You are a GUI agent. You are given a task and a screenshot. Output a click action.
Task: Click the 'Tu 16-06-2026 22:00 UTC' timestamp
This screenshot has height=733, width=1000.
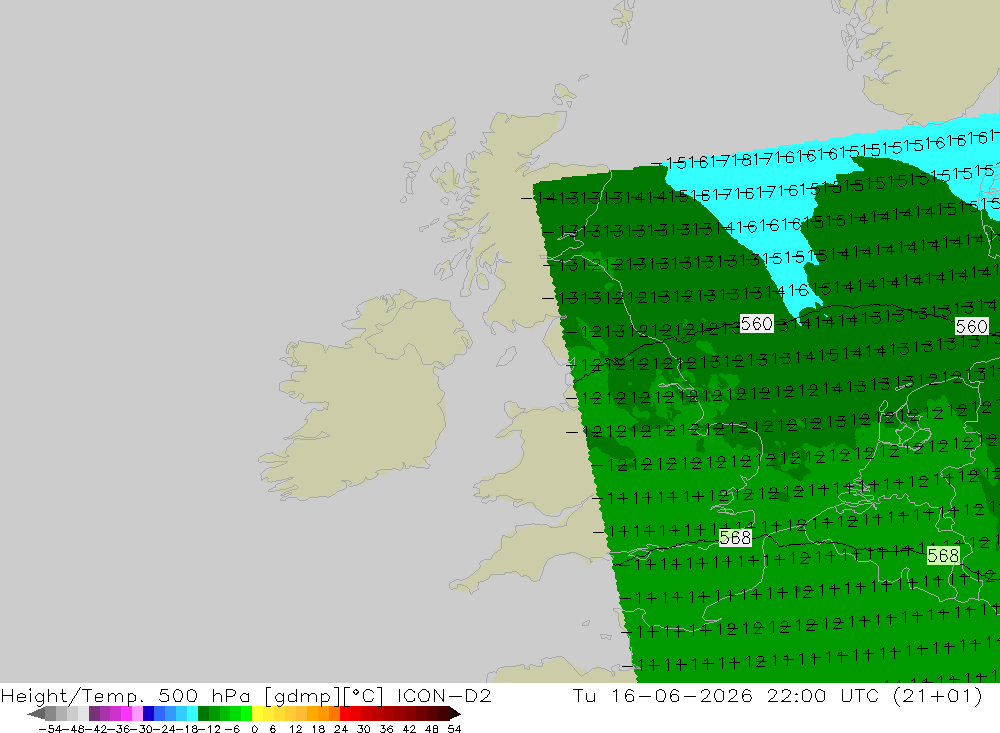727,695
